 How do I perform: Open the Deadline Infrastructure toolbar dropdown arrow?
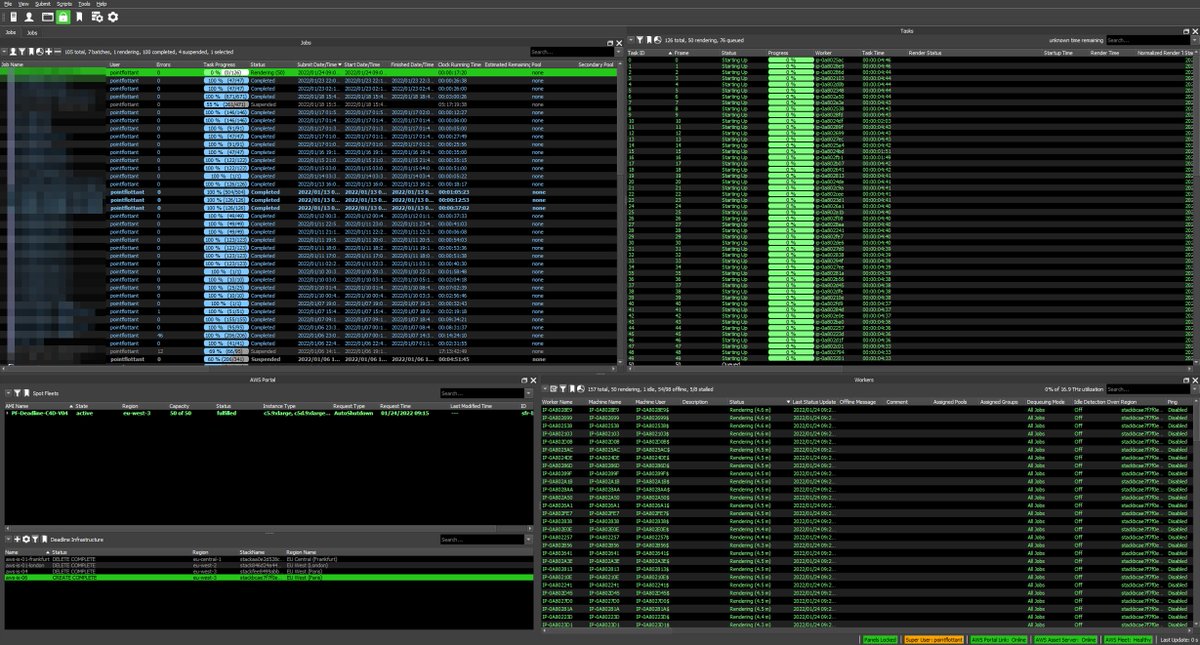pos(8,539)
